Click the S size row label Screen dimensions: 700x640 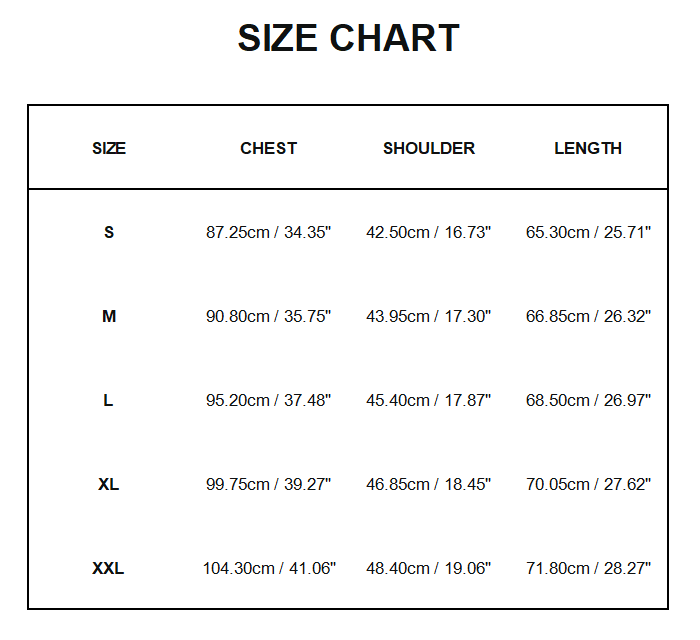(x=109, y=232)
